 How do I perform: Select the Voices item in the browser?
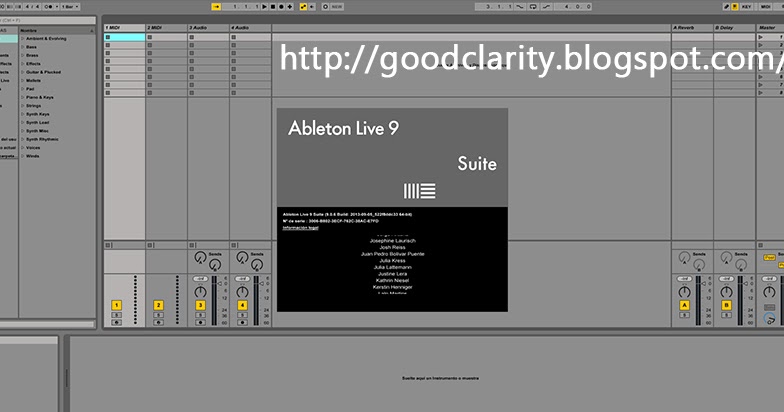point(33,148)
